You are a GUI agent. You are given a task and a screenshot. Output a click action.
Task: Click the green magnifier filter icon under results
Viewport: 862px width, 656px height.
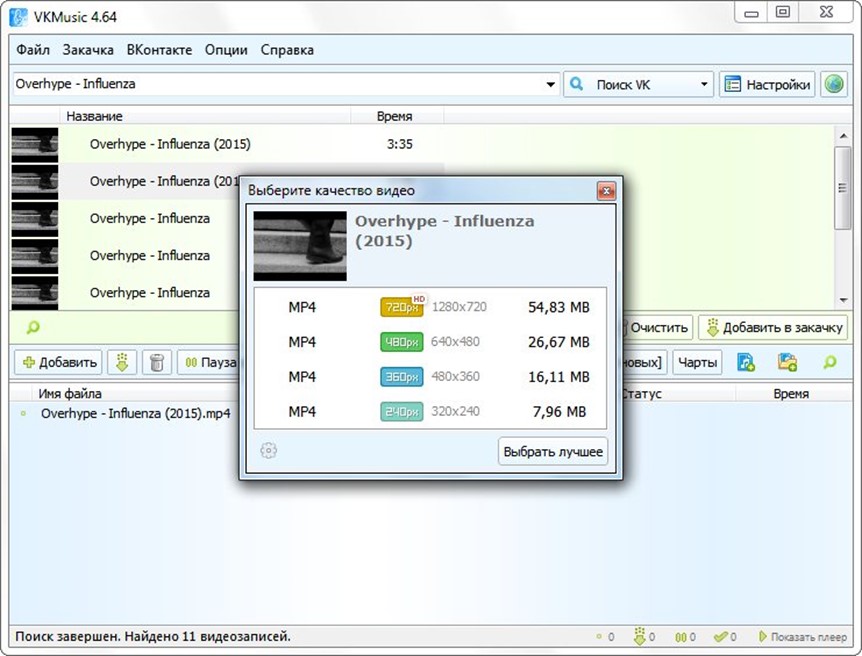tap(33, 328)
